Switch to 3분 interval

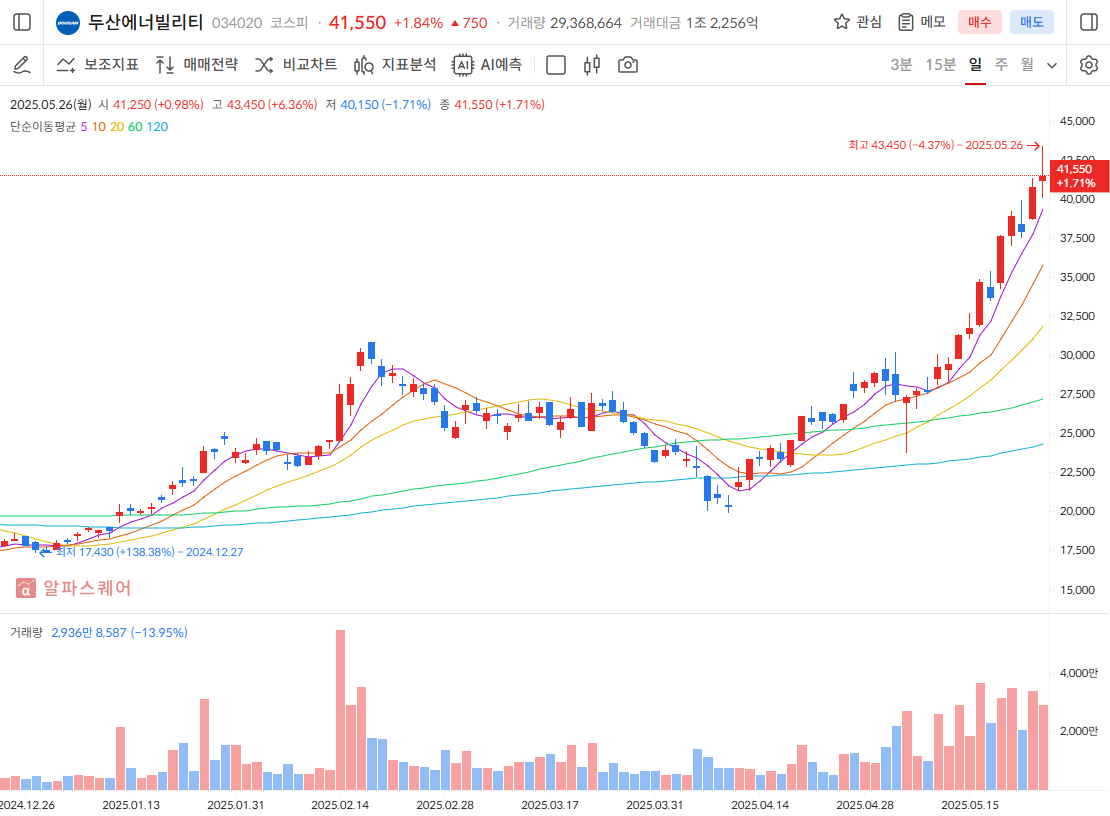(901, 65)
